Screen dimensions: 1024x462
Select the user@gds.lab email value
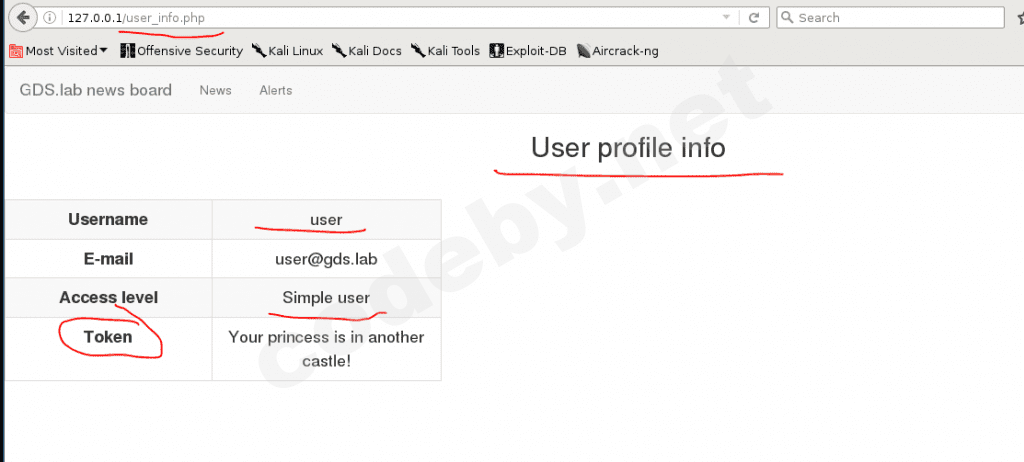[327, 259]
